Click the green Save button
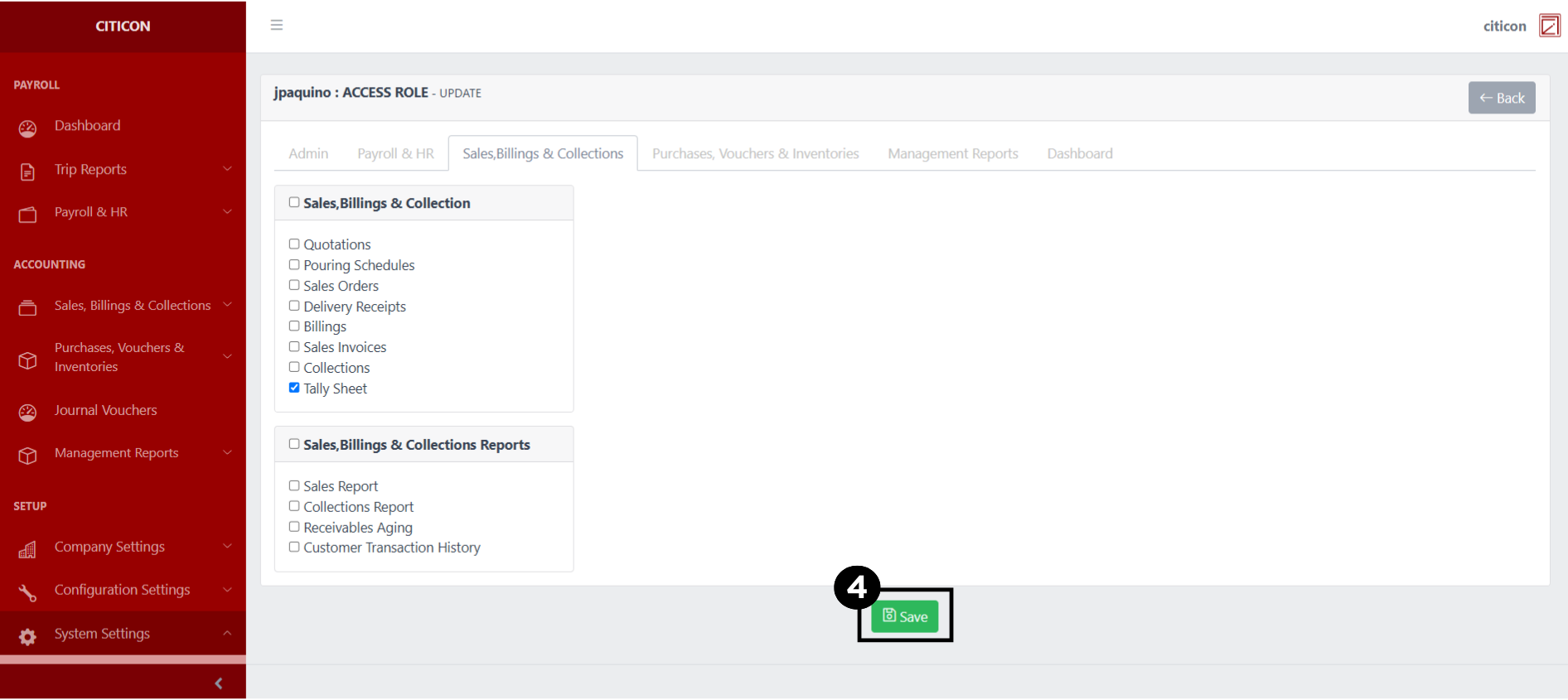The image size is (1568, 700). [905, 616]
